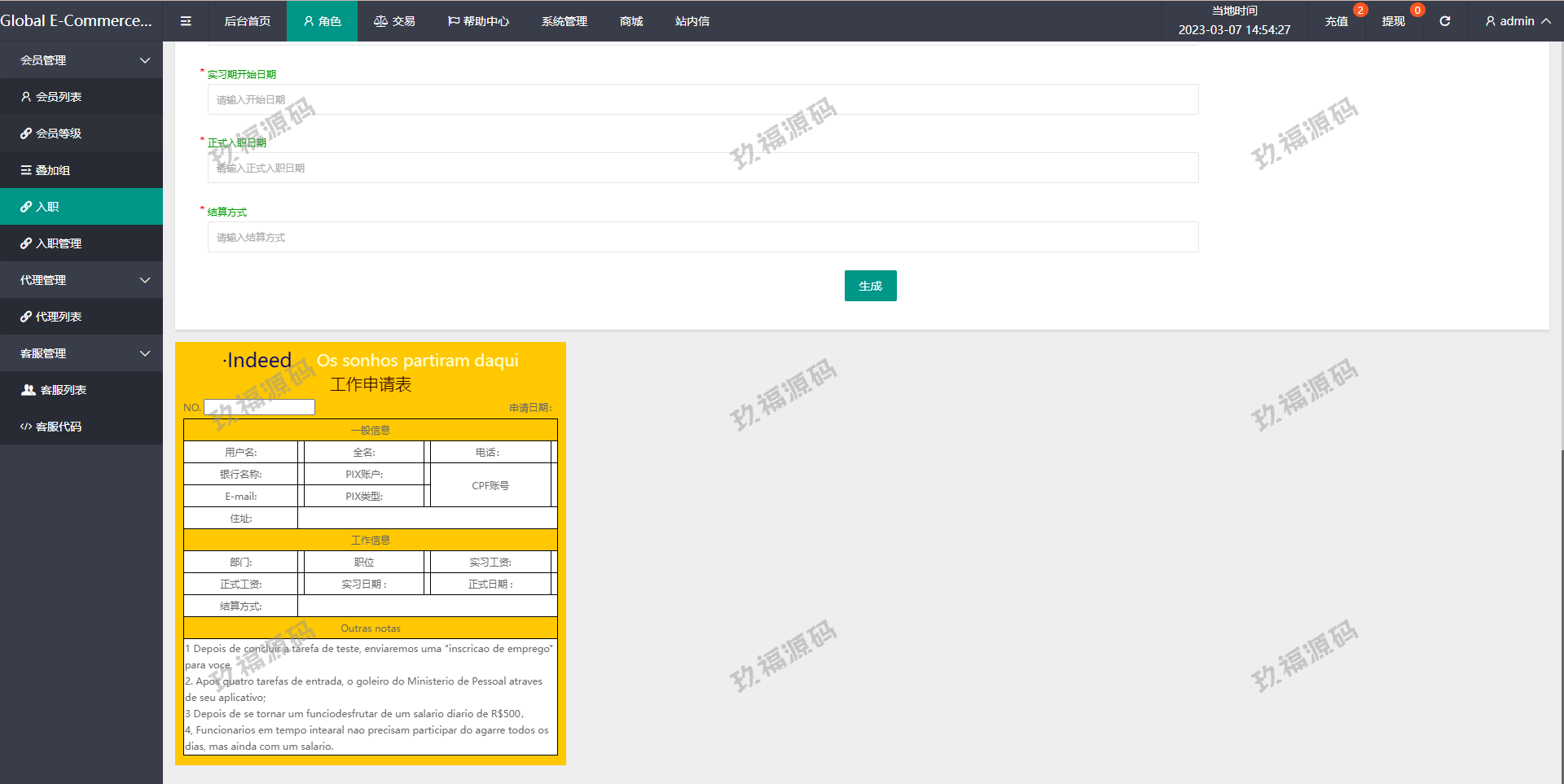The height and width of the screenshot is (784, 1564).
Task: Click the refresh icon in top bar
Action: [1444, 21]
